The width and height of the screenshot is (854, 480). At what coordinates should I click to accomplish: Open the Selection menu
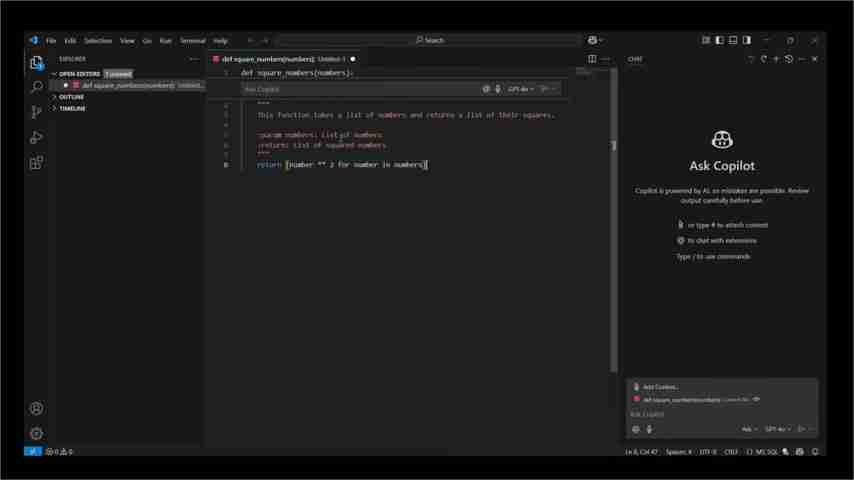98,40
